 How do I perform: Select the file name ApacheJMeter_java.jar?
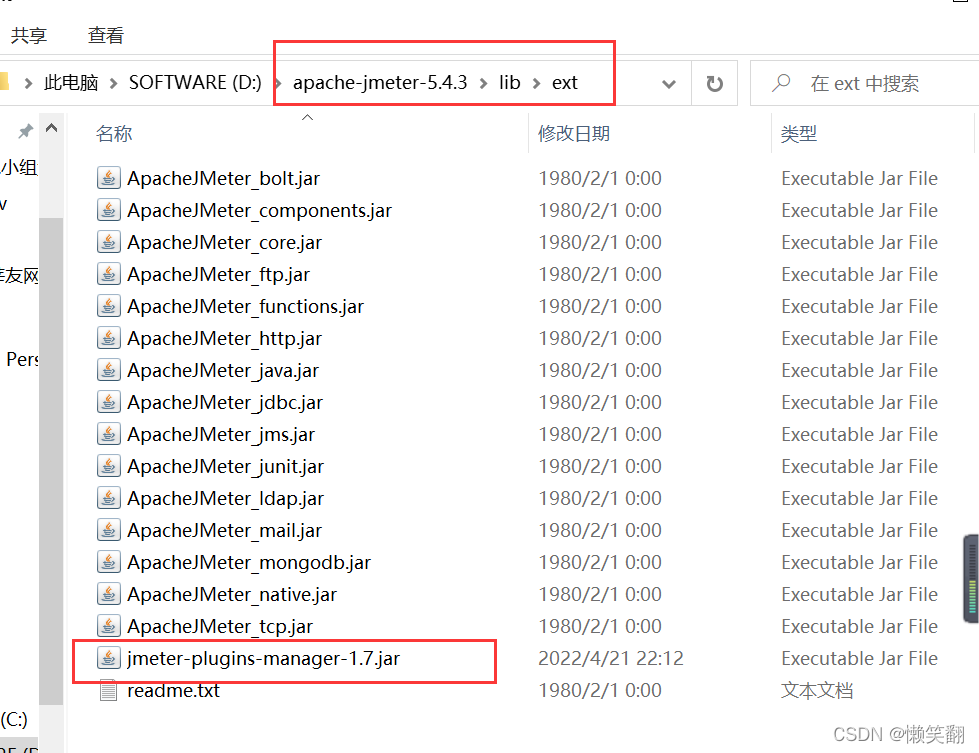pos(223,370)
